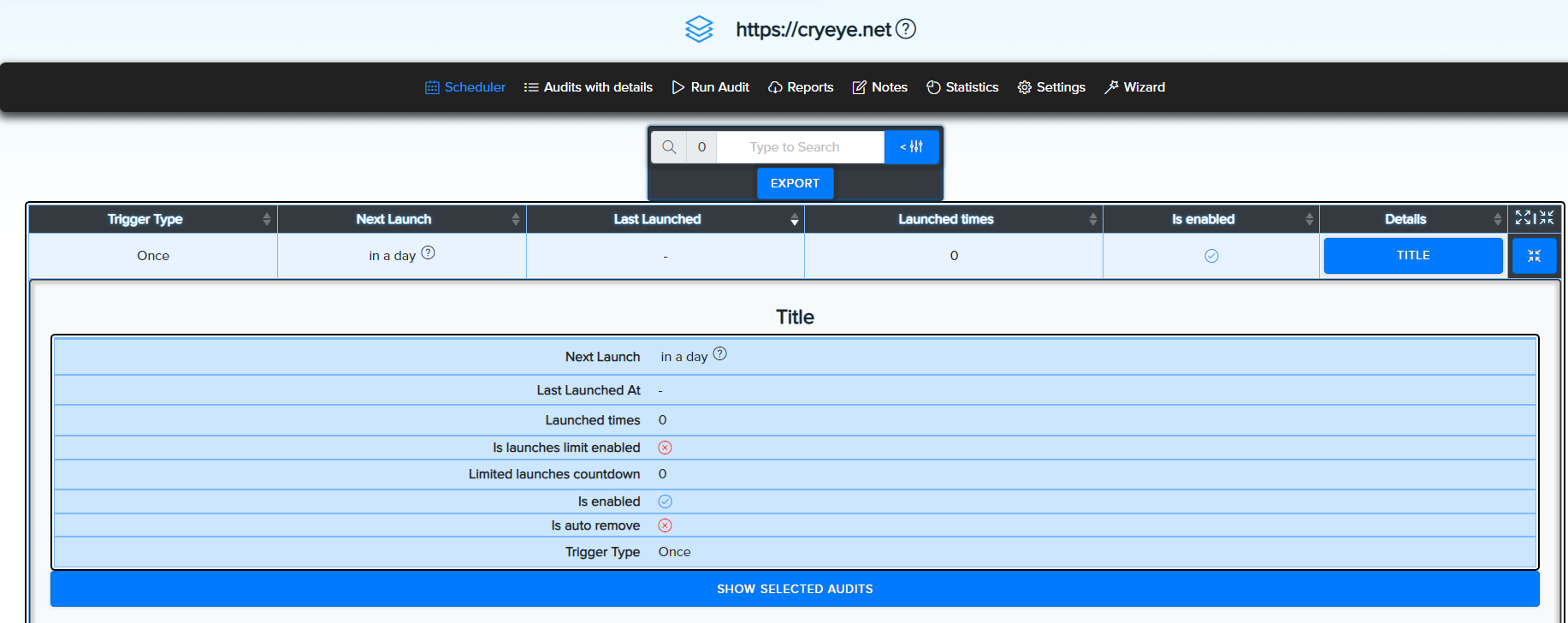Go to the Statistics page
The image size is (1568, 623).
[x=962, y=87]
